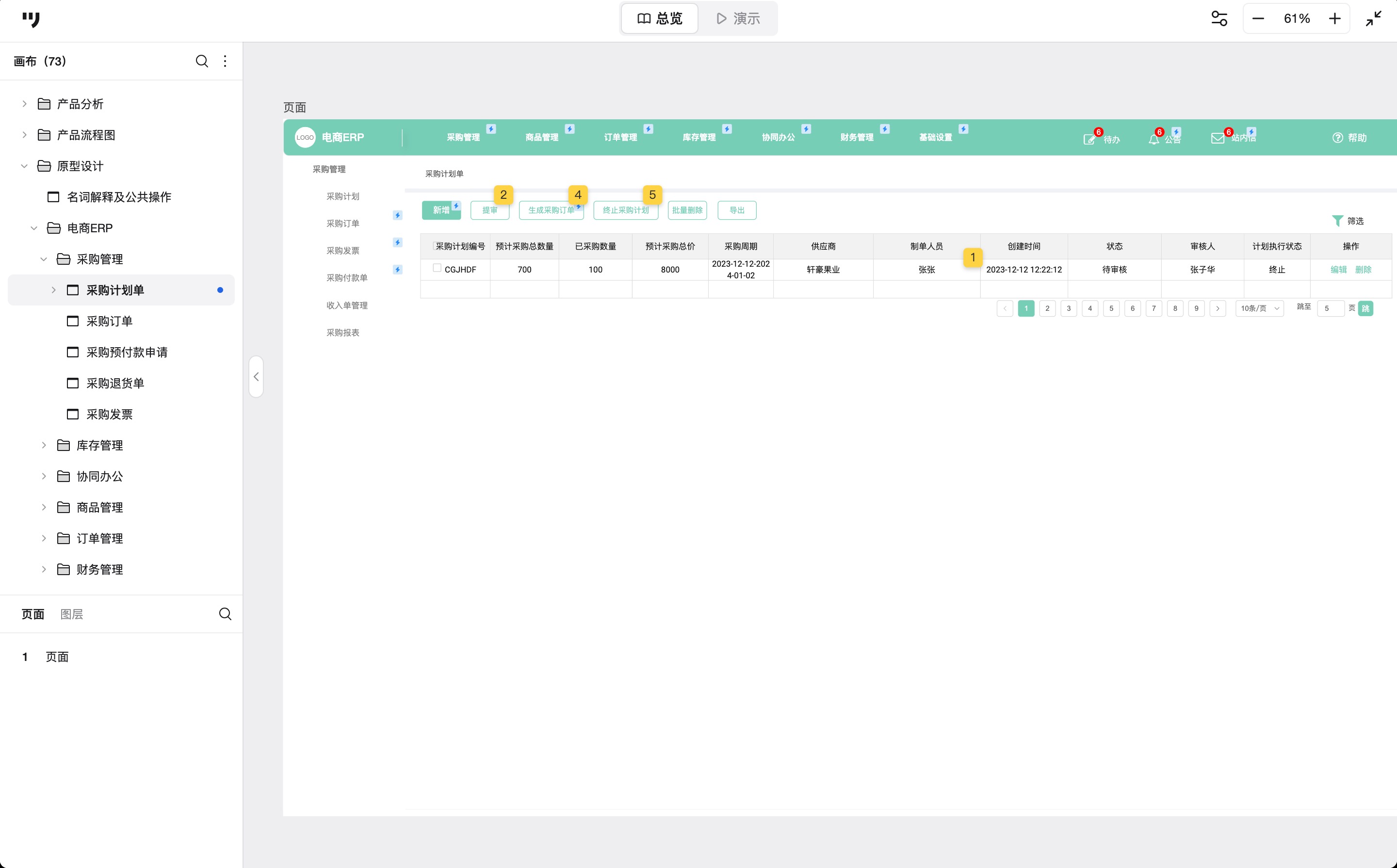Check the CGJHDF row checkbox
1397x868 pixels.
[437, 268]
